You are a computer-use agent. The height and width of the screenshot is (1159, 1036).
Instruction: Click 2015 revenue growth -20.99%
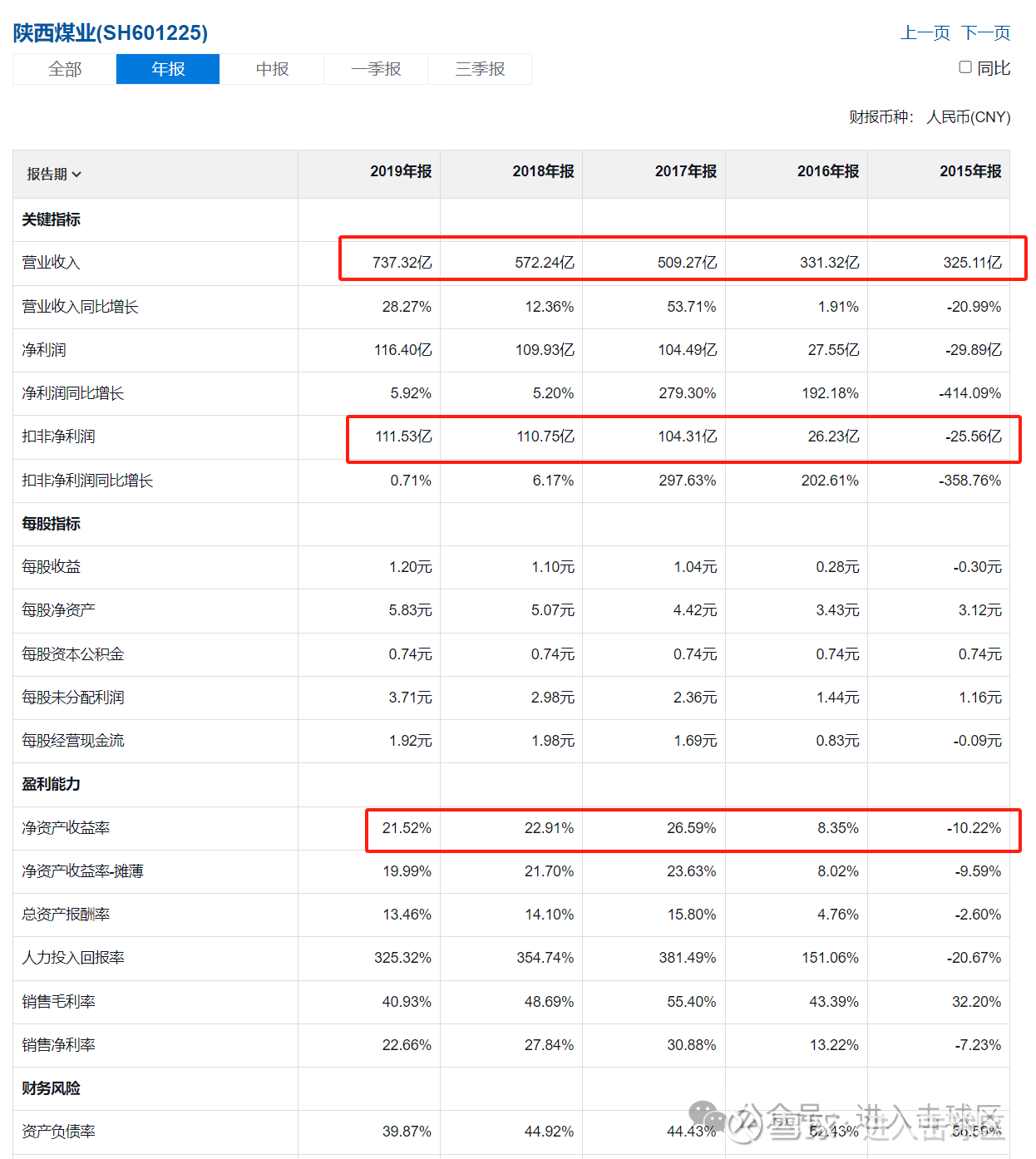[x=974, y=307]
